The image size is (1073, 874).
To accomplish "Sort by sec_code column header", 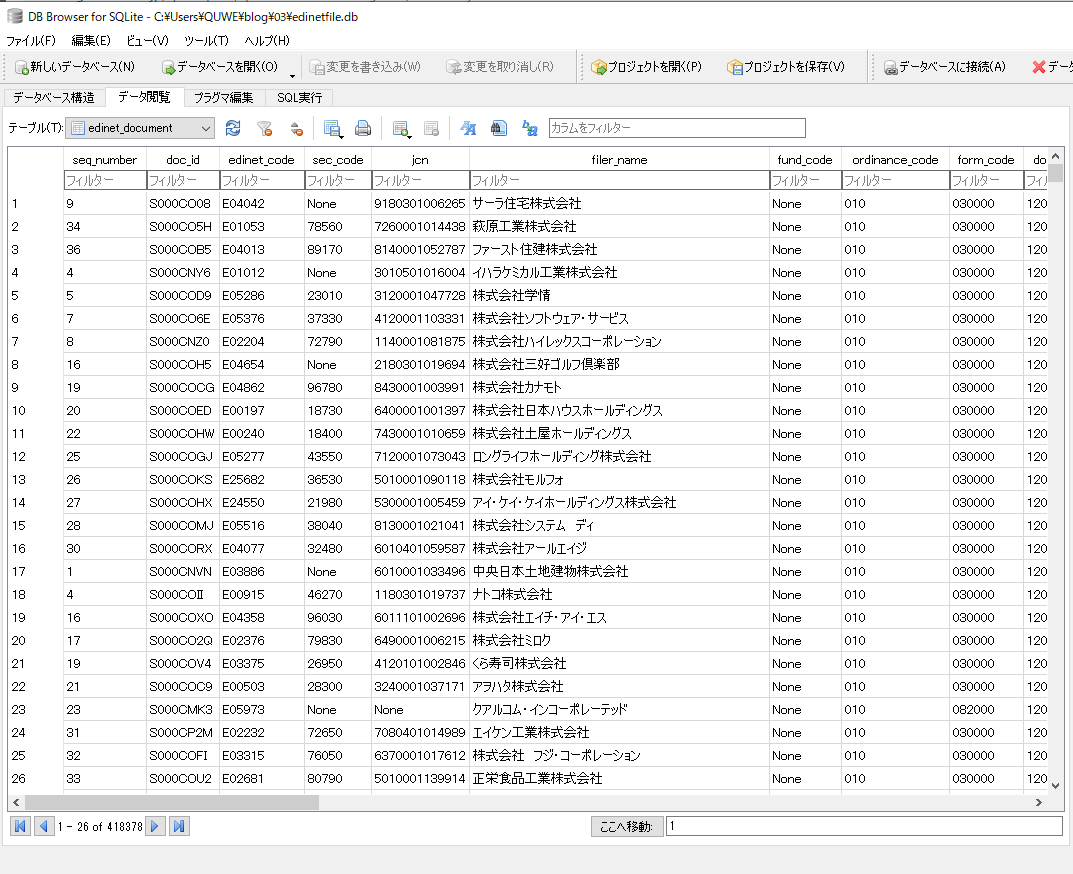I will [337, 159].
